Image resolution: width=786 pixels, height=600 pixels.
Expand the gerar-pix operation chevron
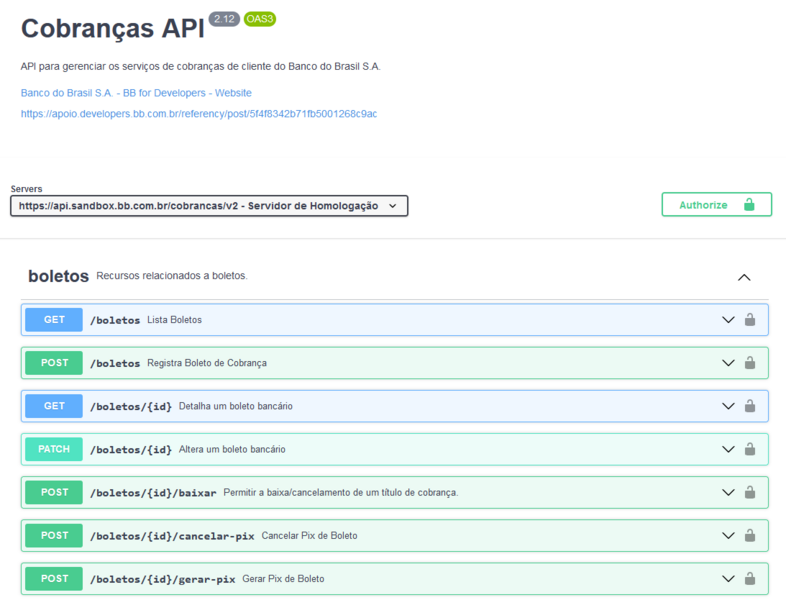[x=728, y=578]
